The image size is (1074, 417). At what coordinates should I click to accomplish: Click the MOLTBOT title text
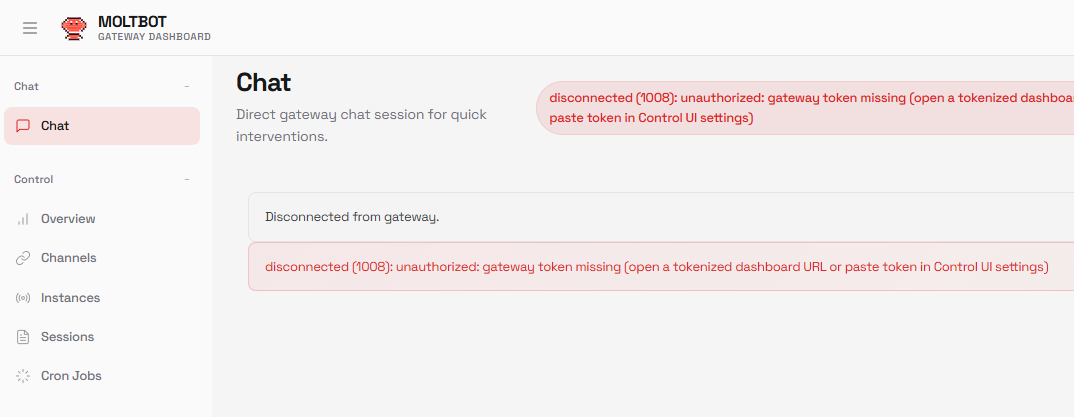134,21
